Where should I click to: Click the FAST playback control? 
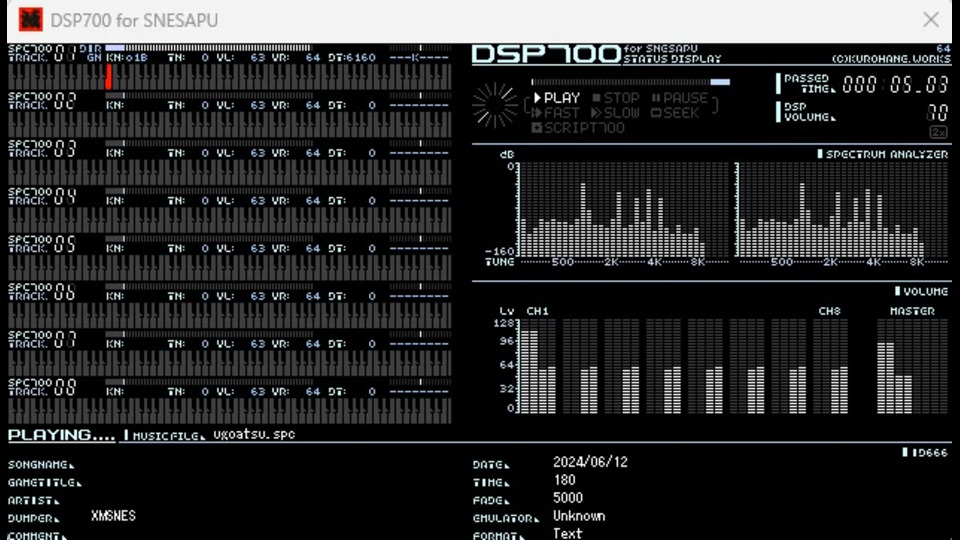tap(555, 113)
